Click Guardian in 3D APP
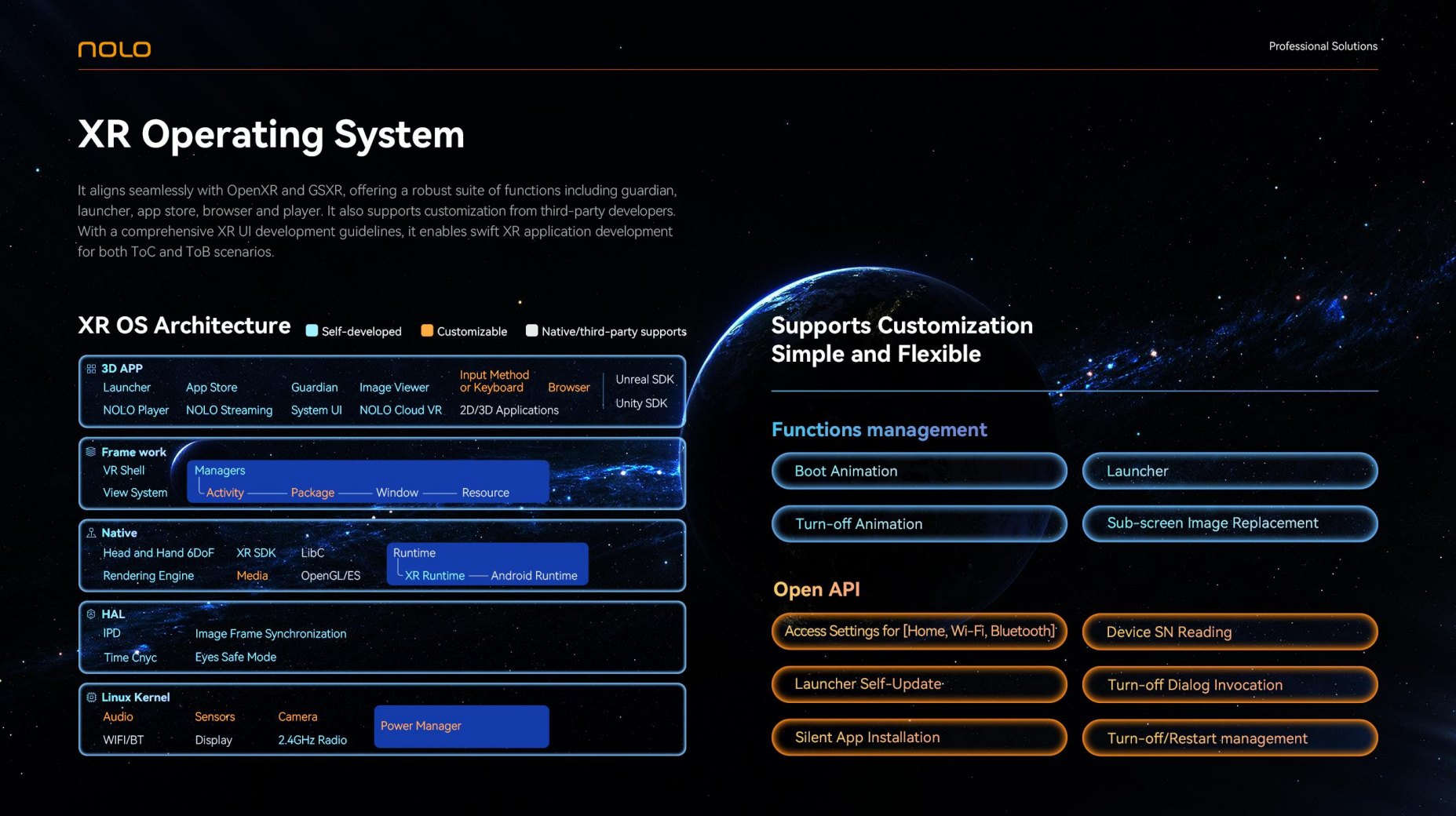Viewport: 1456px width, 816px height. coord(314,388)
